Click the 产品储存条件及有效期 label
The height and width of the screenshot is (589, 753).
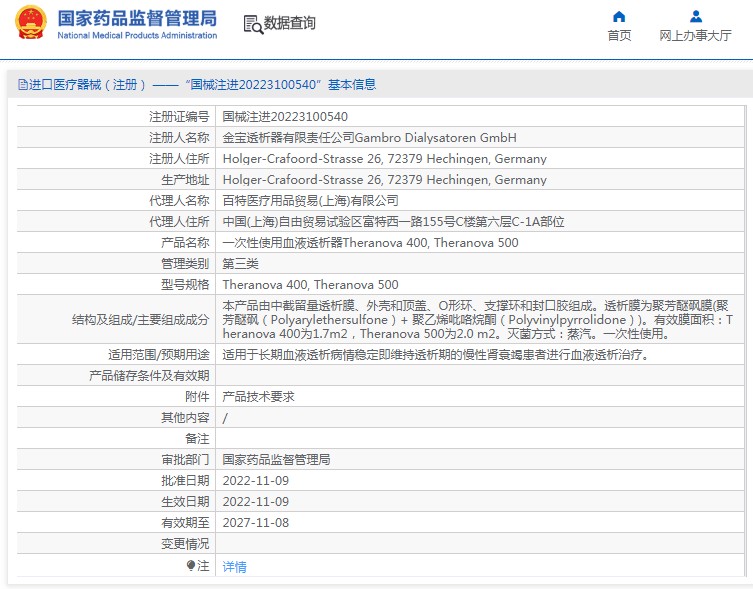click(x=149, y=376)
